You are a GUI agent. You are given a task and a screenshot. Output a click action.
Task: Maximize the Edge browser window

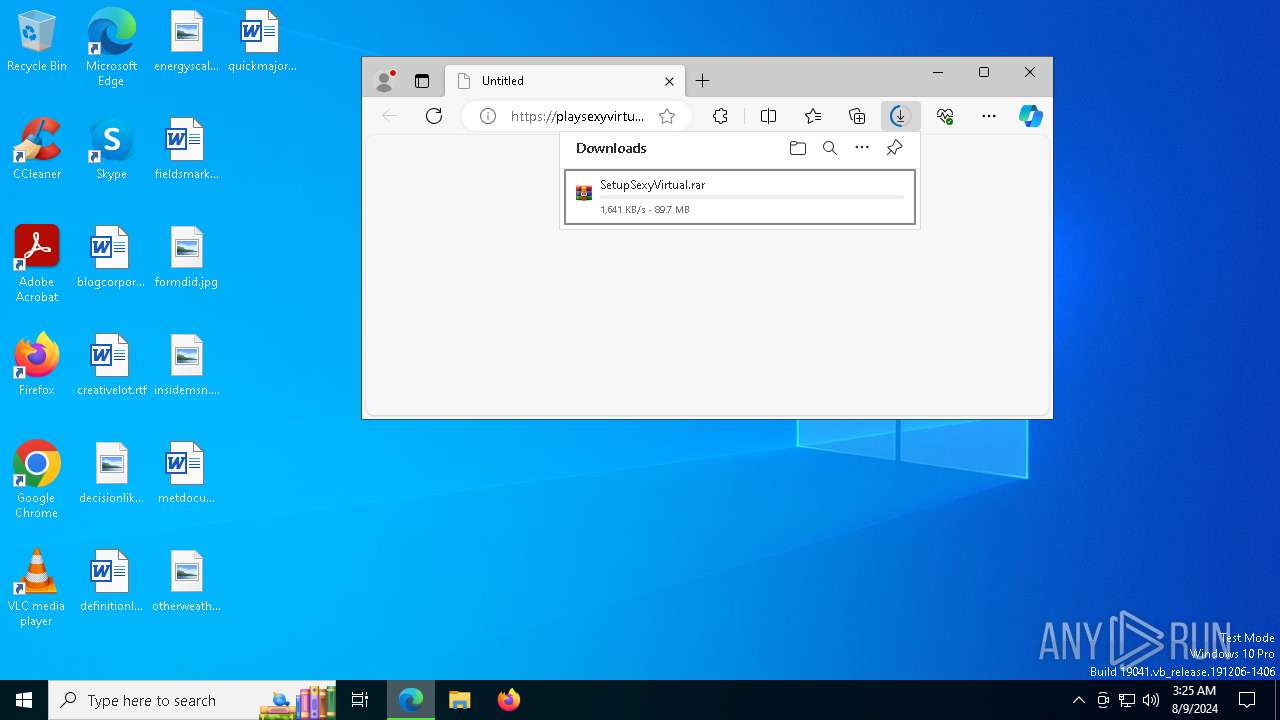[984, 72]
